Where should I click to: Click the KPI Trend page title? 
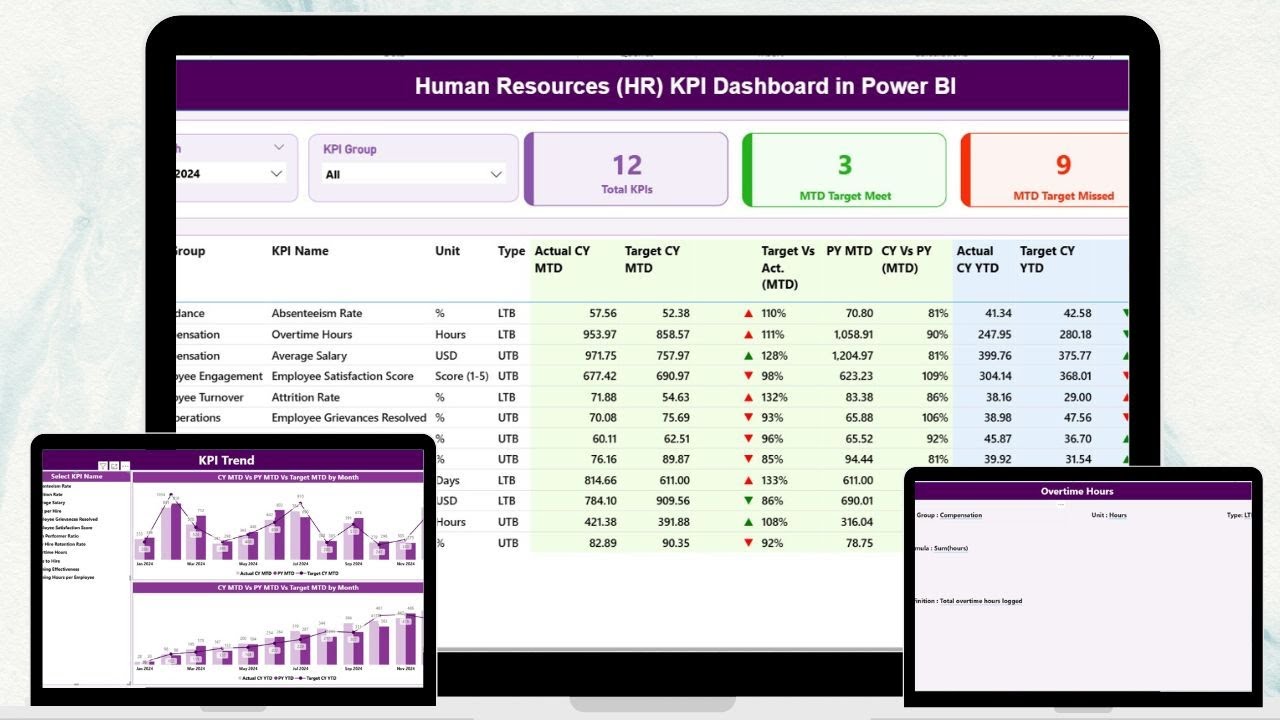click(227, 460)
